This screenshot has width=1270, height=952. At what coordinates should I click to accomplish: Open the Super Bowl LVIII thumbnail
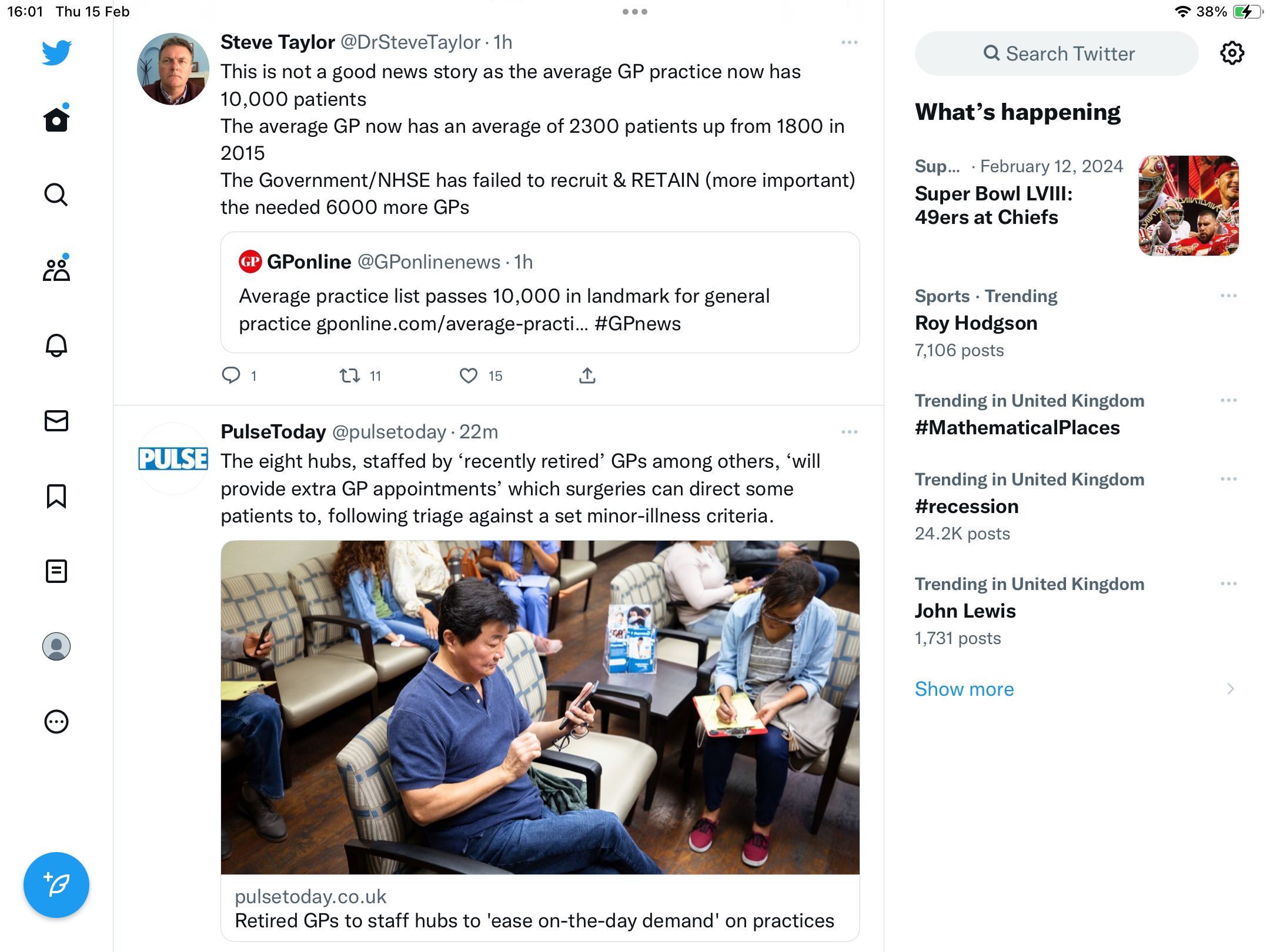click(x=1188, y=206)
